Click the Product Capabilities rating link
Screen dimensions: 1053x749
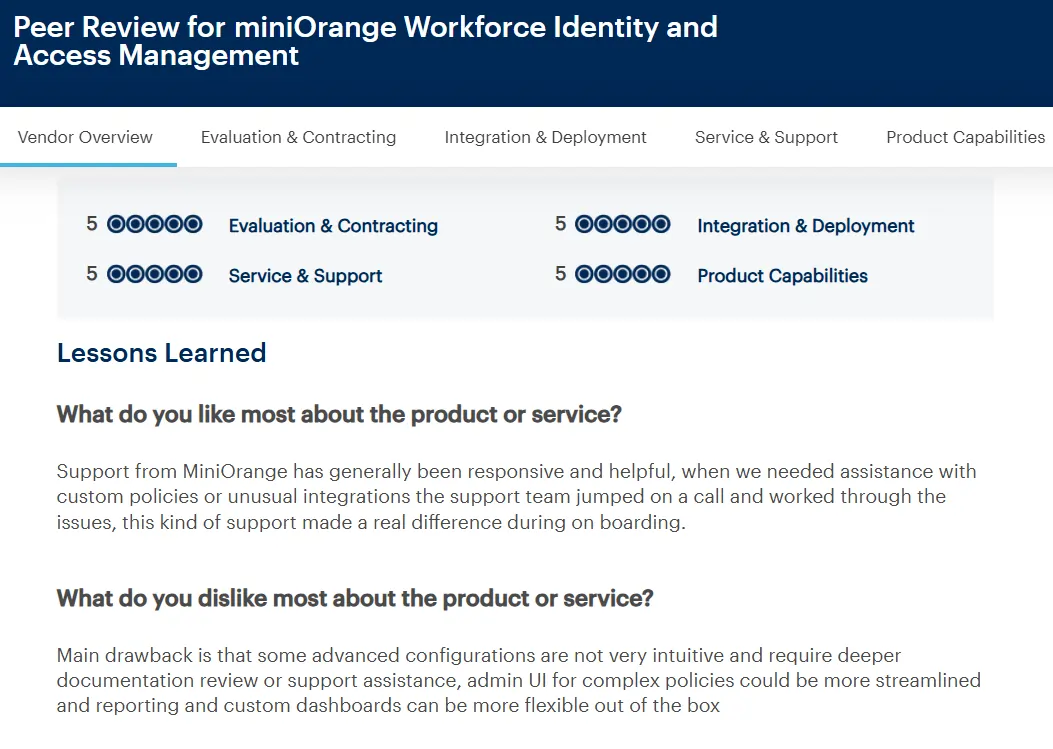782,275
